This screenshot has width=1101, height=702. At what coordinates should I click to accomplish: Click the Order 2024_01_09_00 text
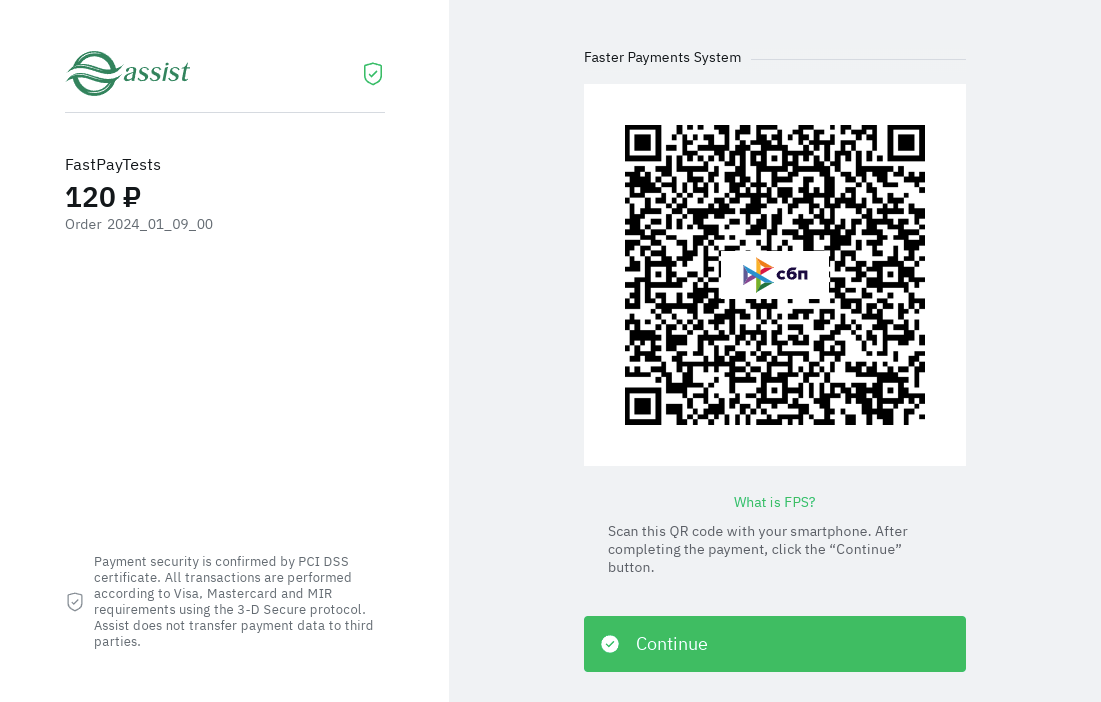(139, 224)
